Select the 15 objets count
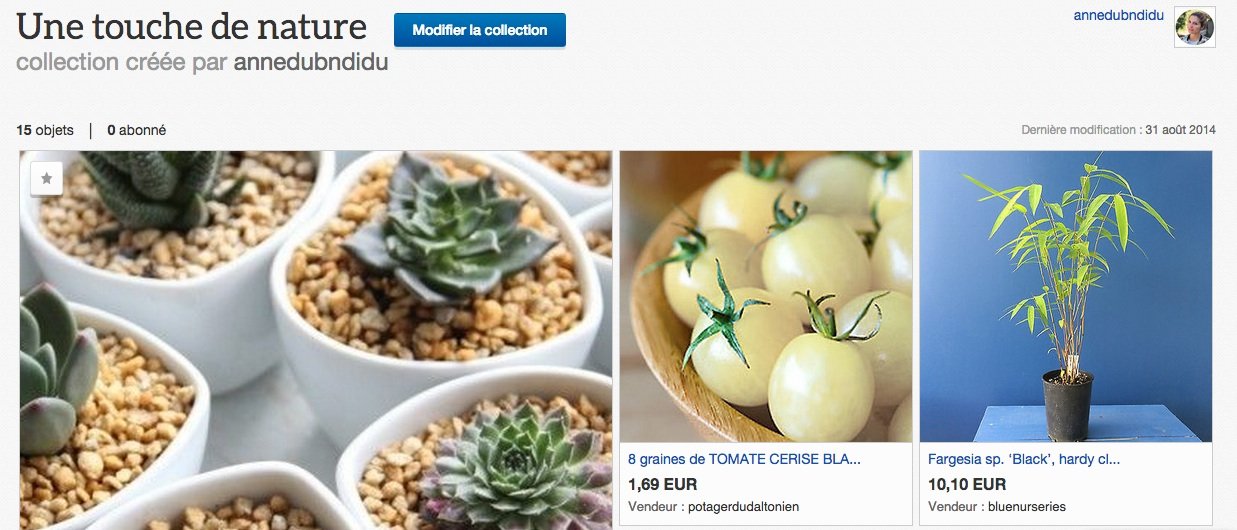This screenshot has height=530, width=1237. [45, 130]
